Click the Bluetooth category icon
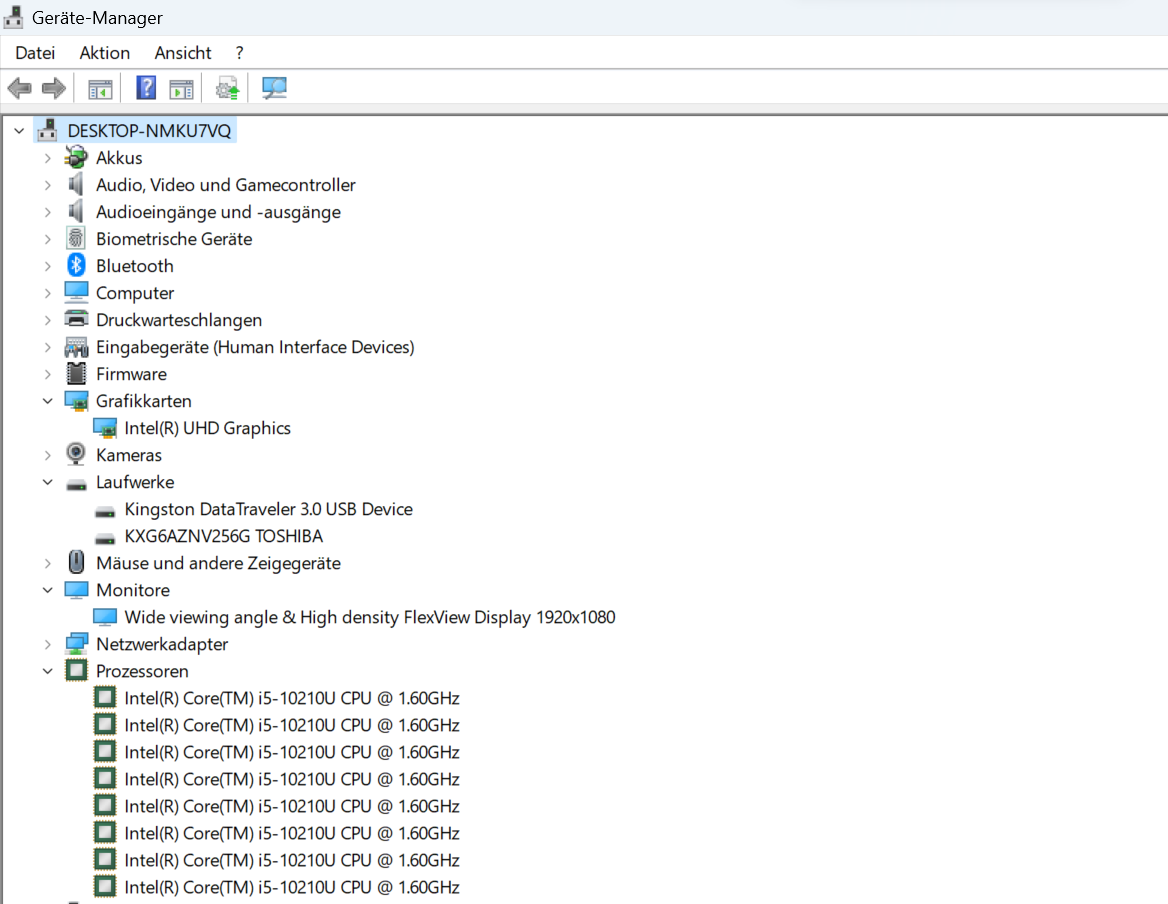Image resolution: width=1168 pixels, height=904 pixels. tap(76, 265)
